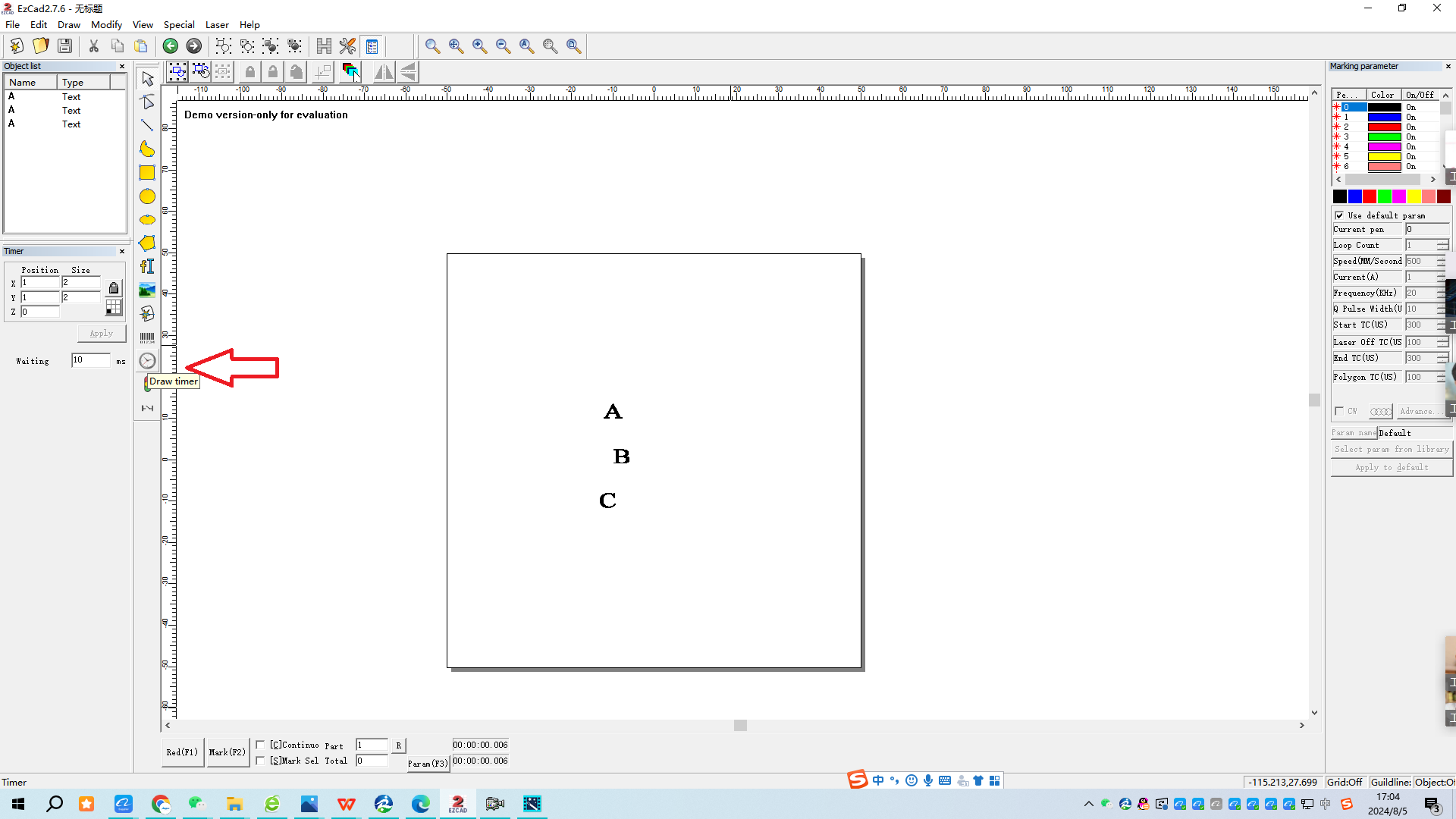
Task: Adjust Speed(MM/Second) spinner
Action: (1442, 261)
